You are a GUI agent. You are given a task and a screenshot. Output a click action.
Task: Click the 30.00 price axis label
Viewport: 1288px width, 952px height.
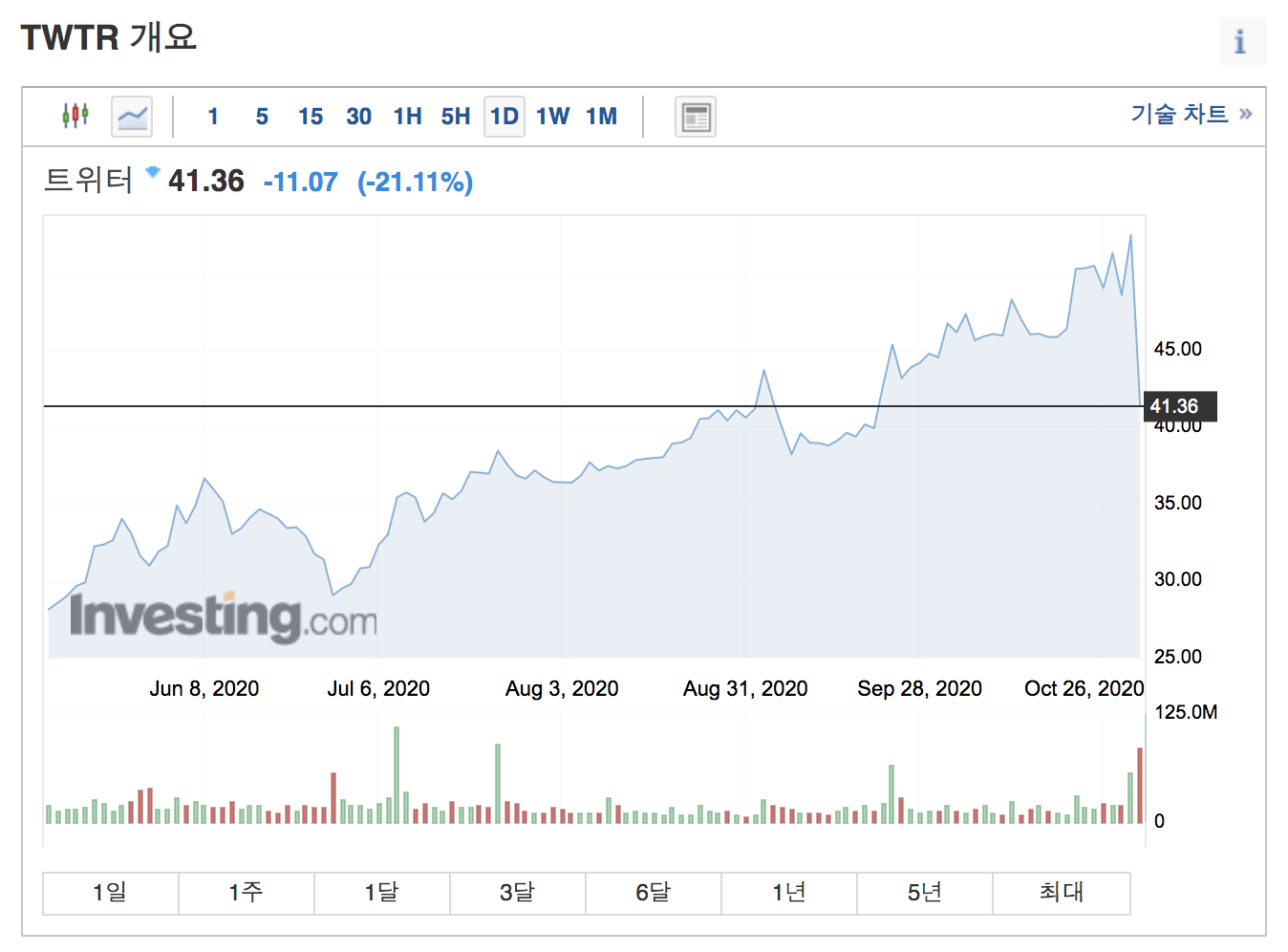(x=1178, y=579)
